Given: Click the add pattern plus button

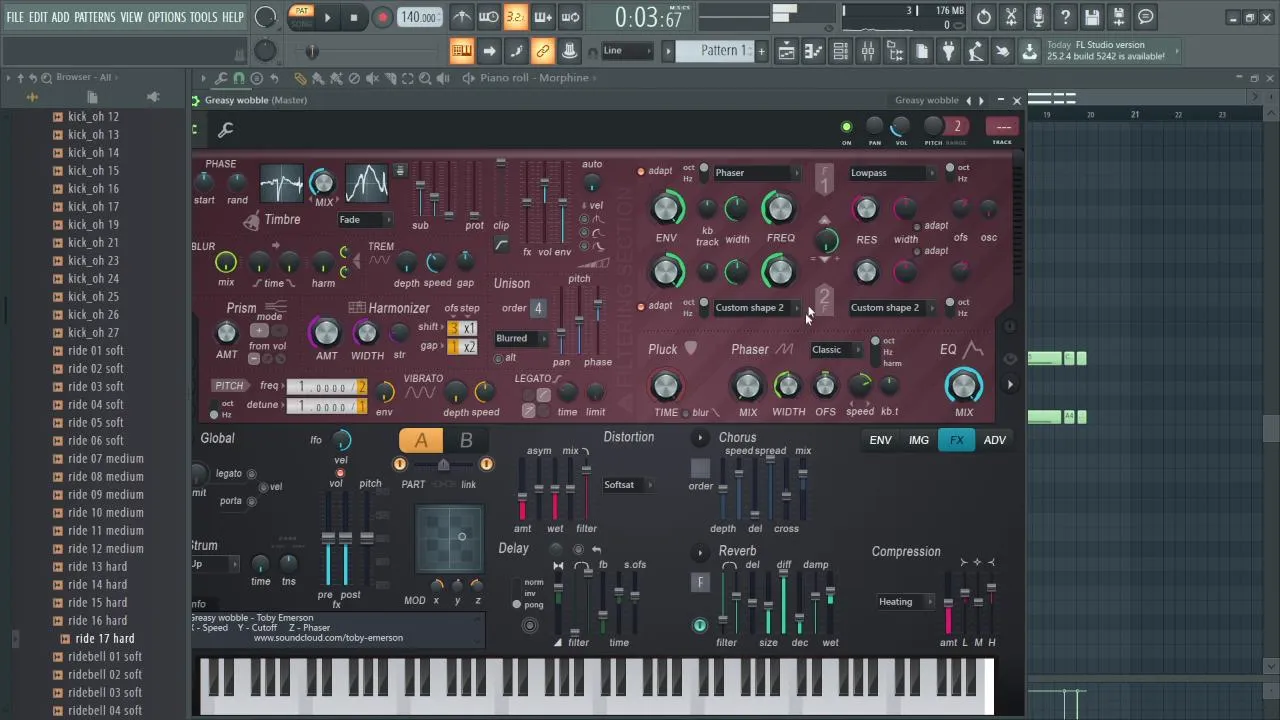Looking at the screenshot, I should coord(761,51).
